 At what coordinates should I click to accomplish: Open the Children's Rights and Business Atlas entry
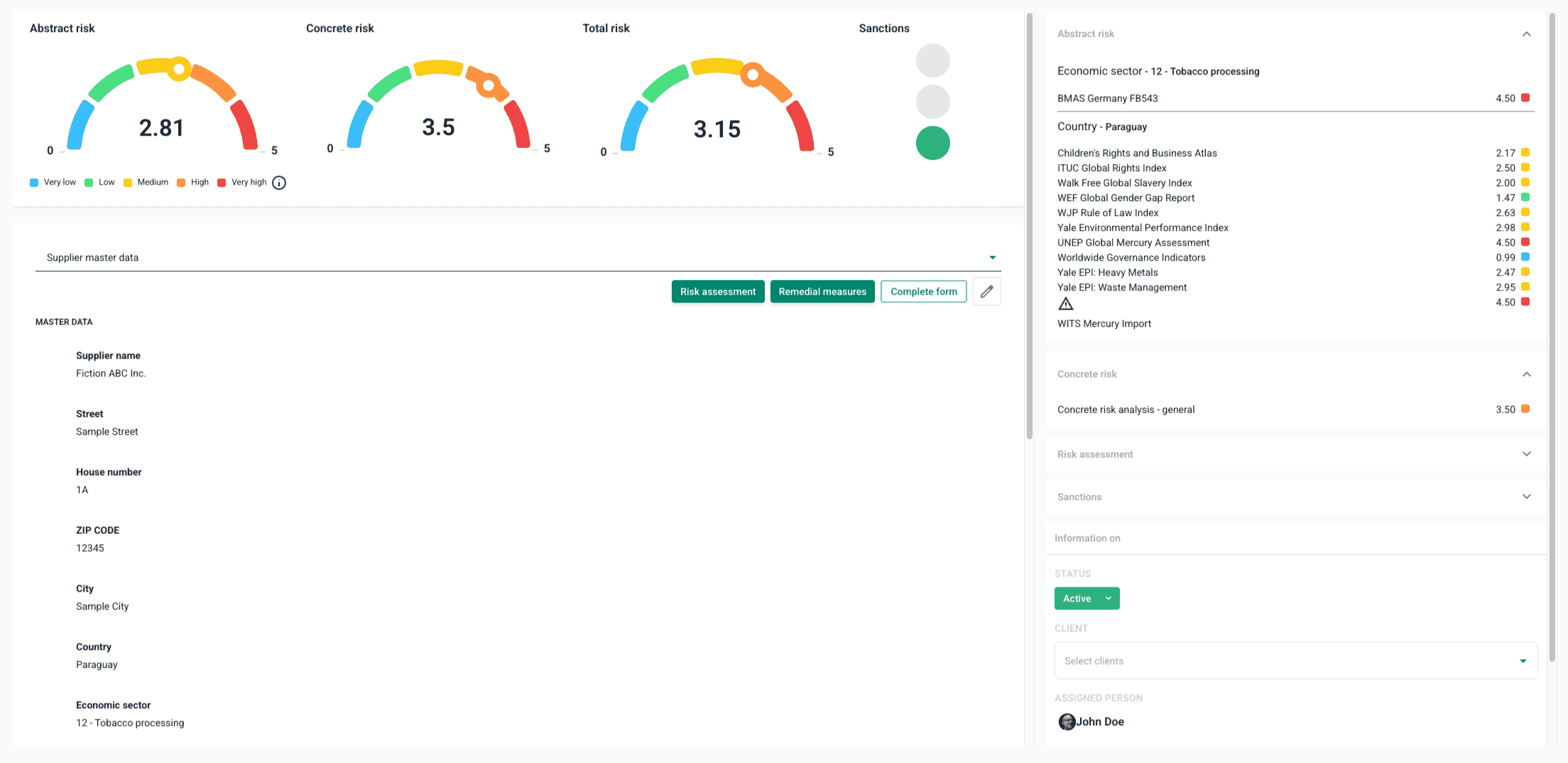pos(1137,153)
